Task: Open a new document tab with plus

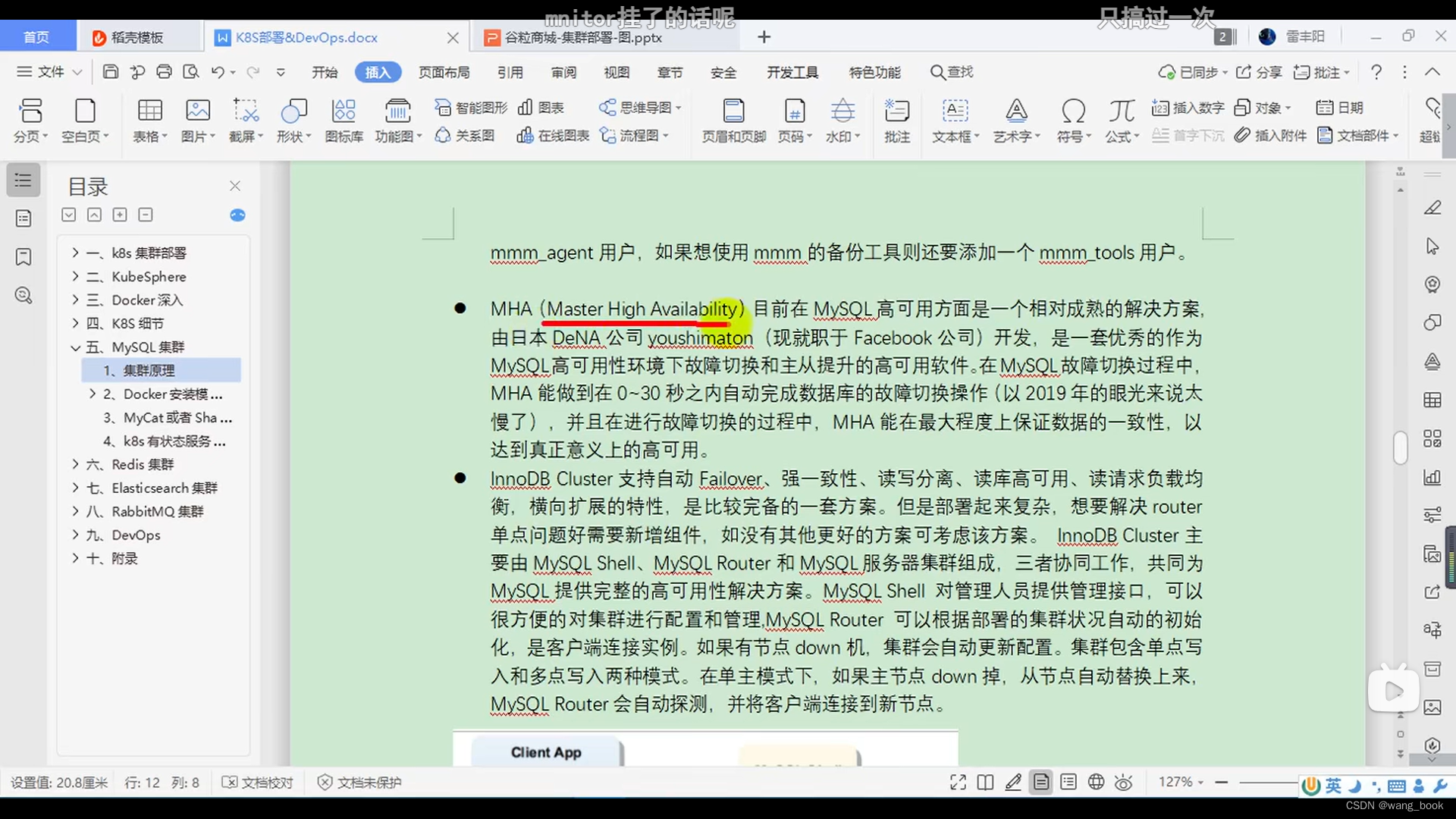Action: pyautogui.click(x=764, y=37)
